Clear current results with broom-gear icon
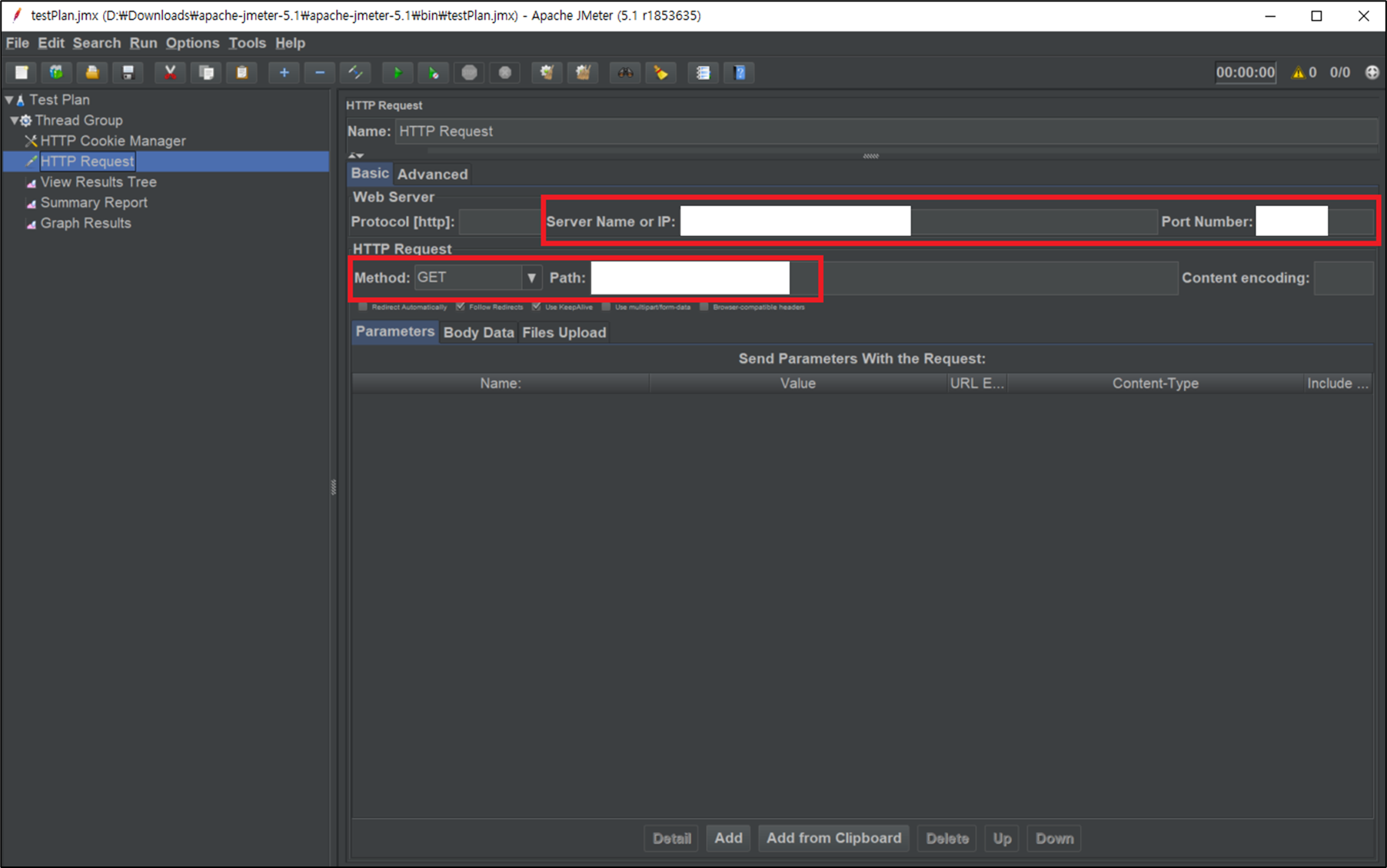The image size is (1387, 868). tap(547, 72)
